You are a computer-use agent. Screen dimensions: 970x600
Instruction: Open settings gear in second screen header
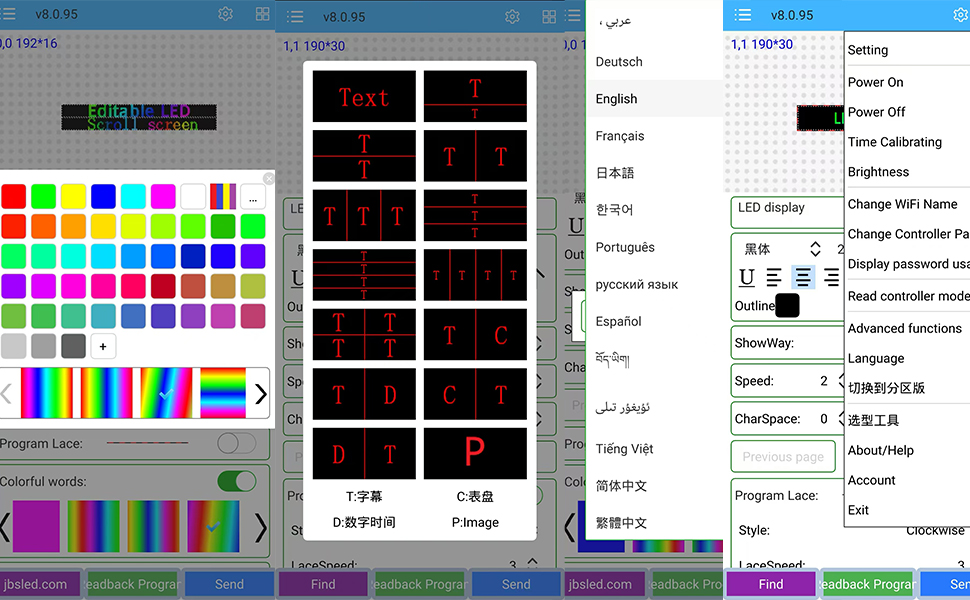click(x=512, y=17)
